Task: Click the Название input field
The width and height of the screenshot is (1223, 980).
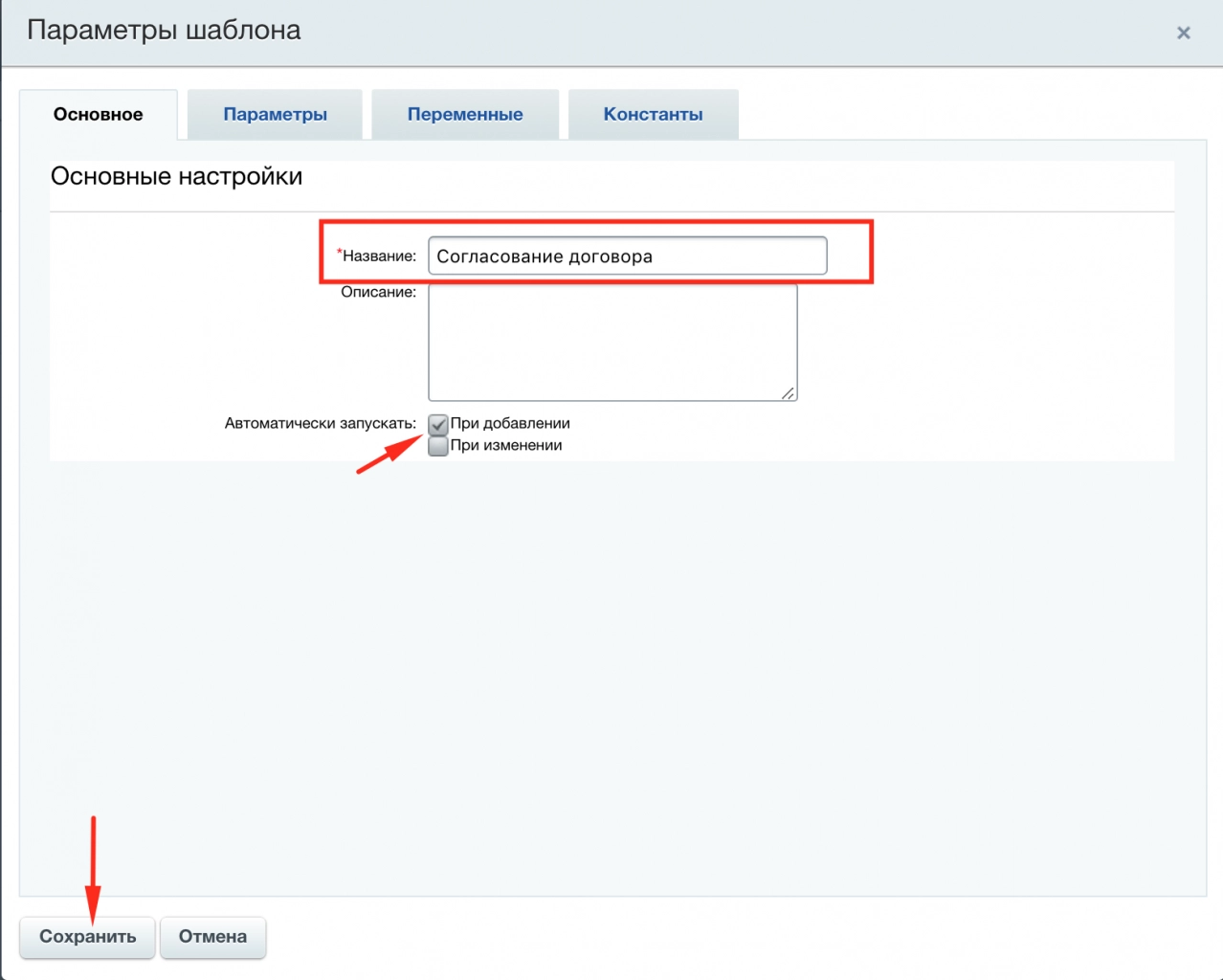Action: (x=627, y=256)
